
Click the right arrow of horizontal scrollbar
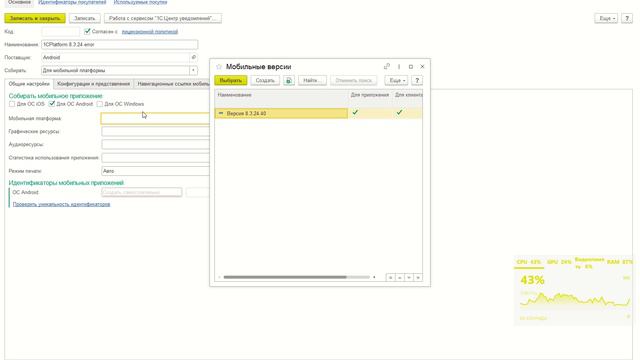374,277
